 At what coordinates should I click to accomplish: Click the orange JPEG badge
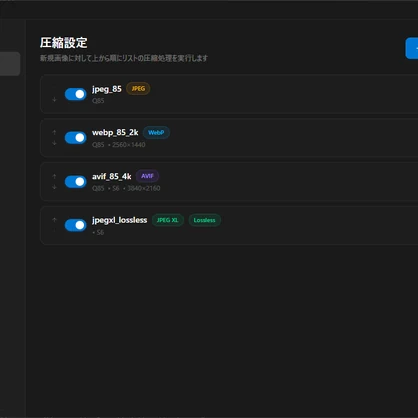click(x=138, y=89)
